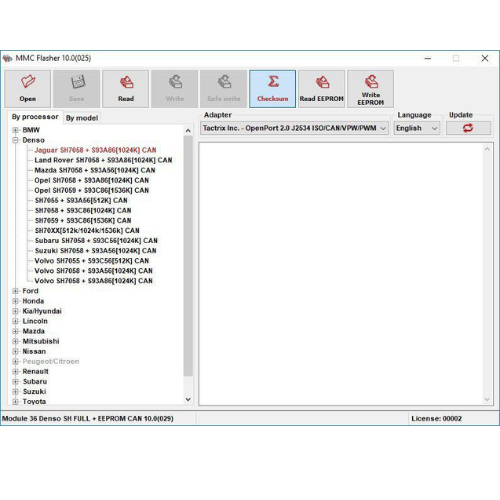Click the Safe write toolbar button

224,89
